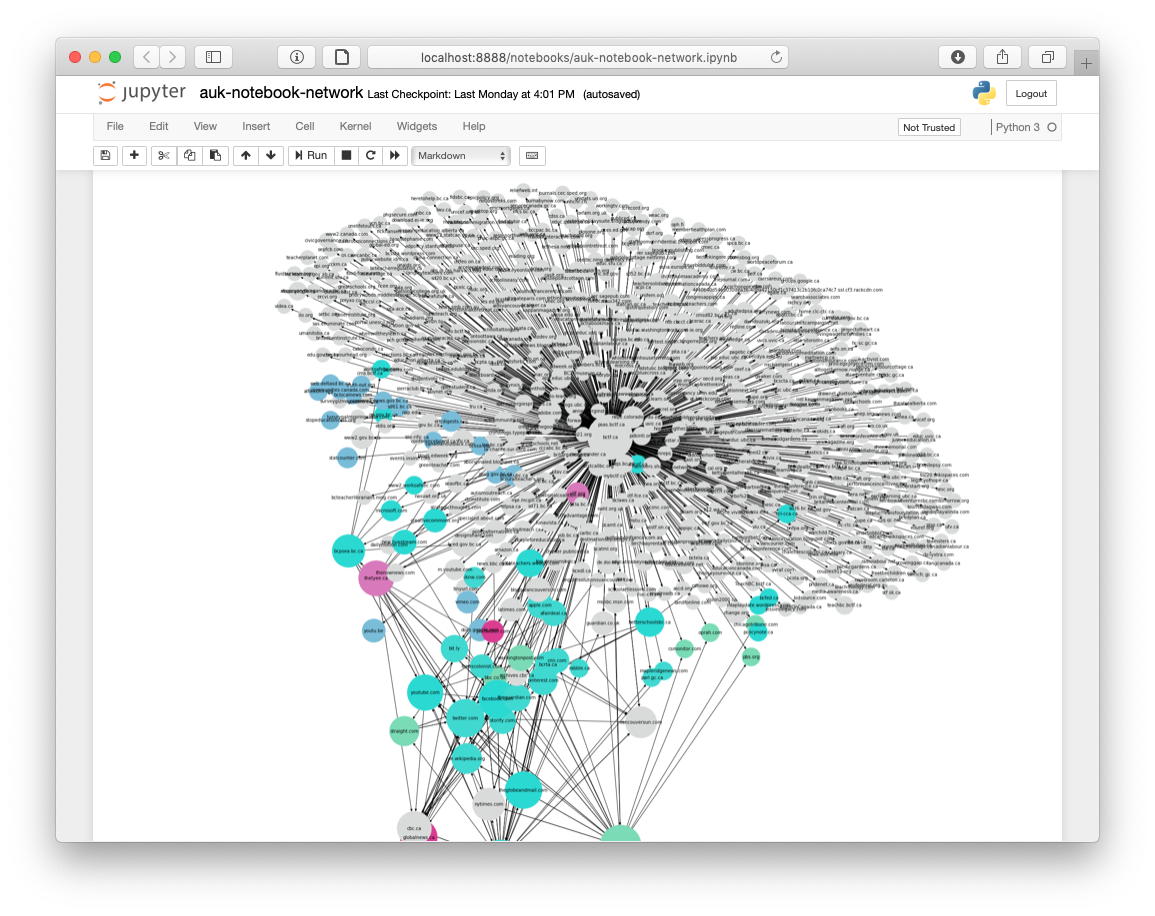Open the Help menu
Image resolution: width=1155 pixels, height=916 pixels.
pyautogui.click(x=474, y=127)
